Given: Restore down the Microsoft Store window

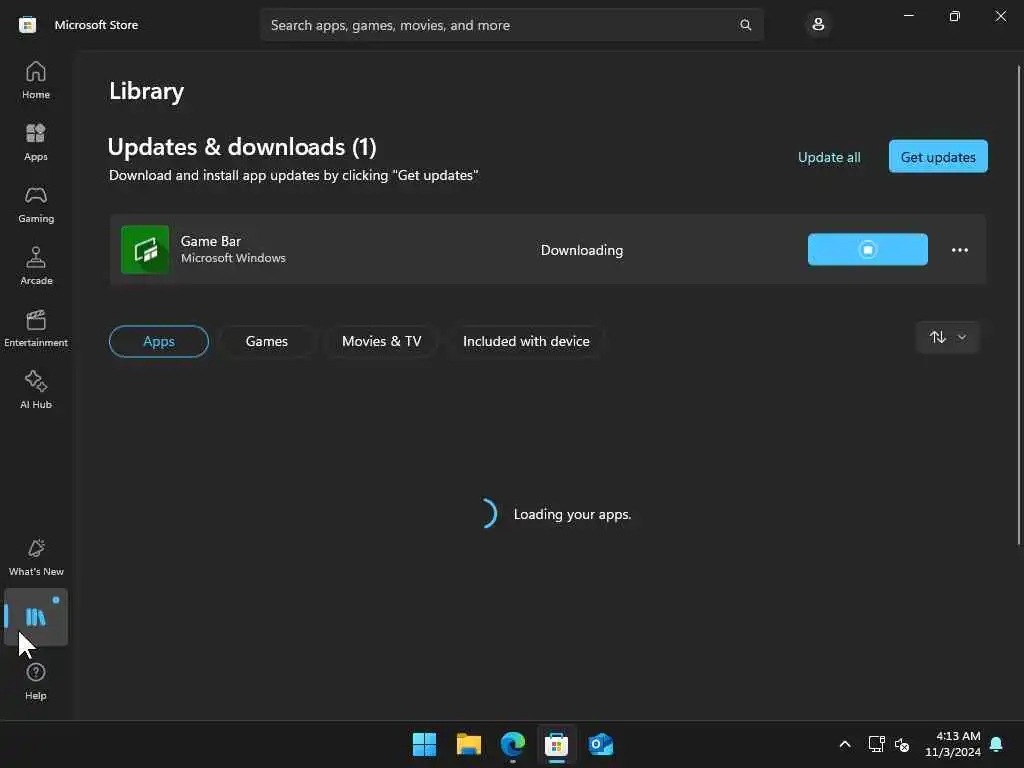Looking at the screenshot, I should coord(954,16).
